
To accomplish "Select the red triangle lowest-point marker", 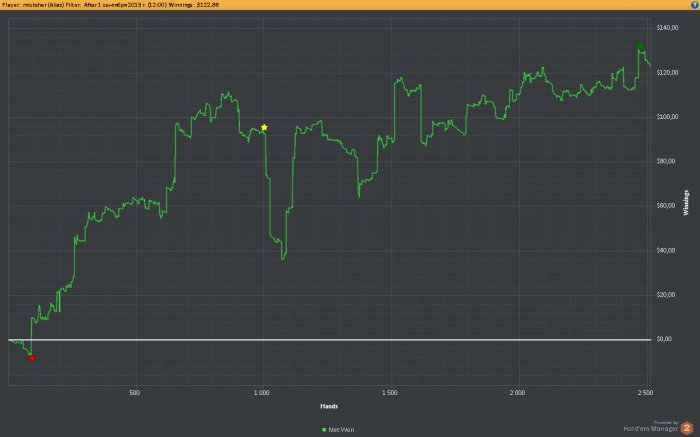I will (x=31, y=358).
